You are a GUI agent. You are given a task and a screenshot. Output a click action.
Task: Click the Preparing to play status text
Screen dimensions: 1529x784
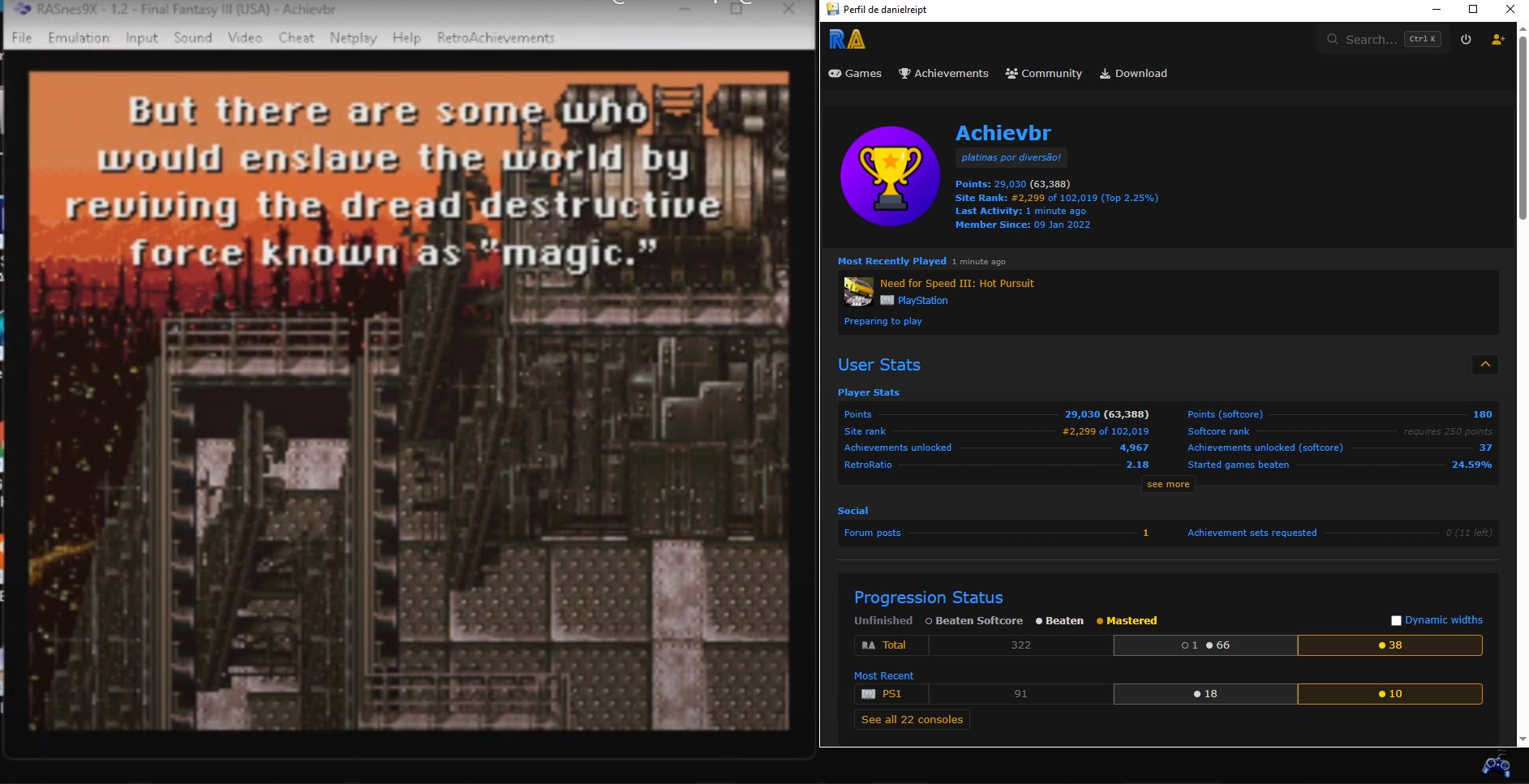pos(883,321)
